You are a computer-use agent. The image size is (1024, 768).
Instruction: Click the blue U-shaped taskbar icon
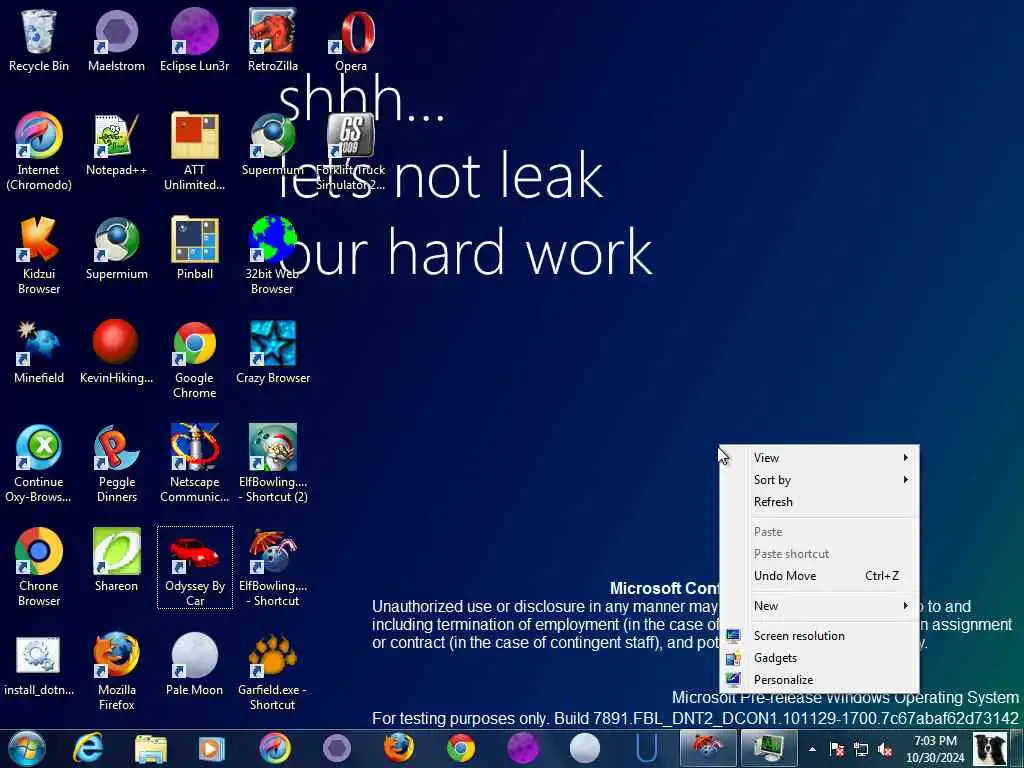[x=647, y=748]
